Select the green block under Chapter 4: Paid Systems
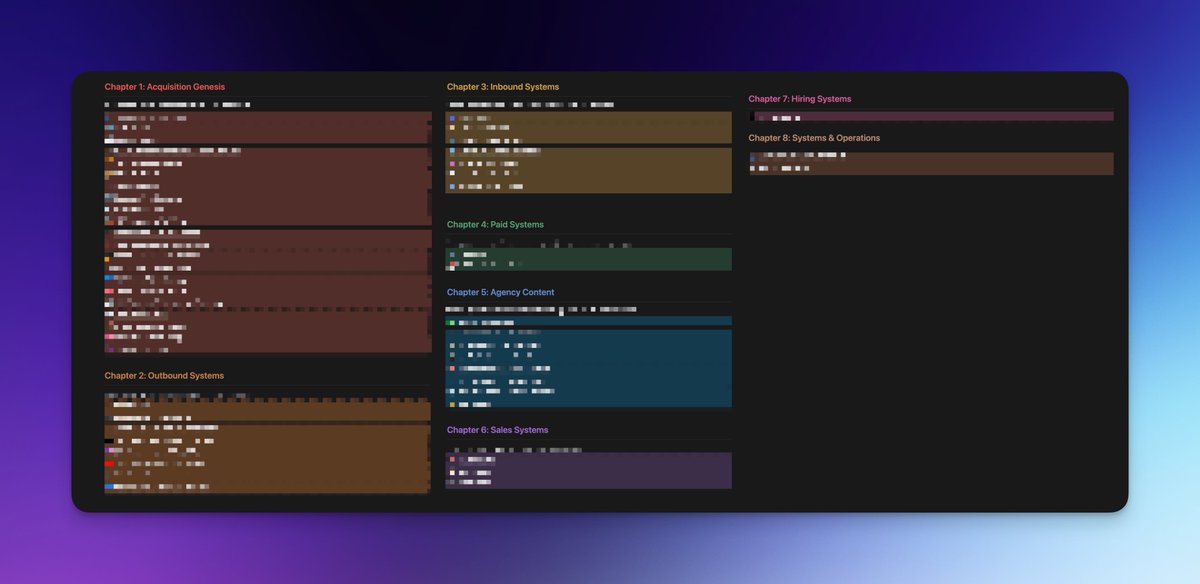This screenshot has height=584, width=1200. pos(588,259)
